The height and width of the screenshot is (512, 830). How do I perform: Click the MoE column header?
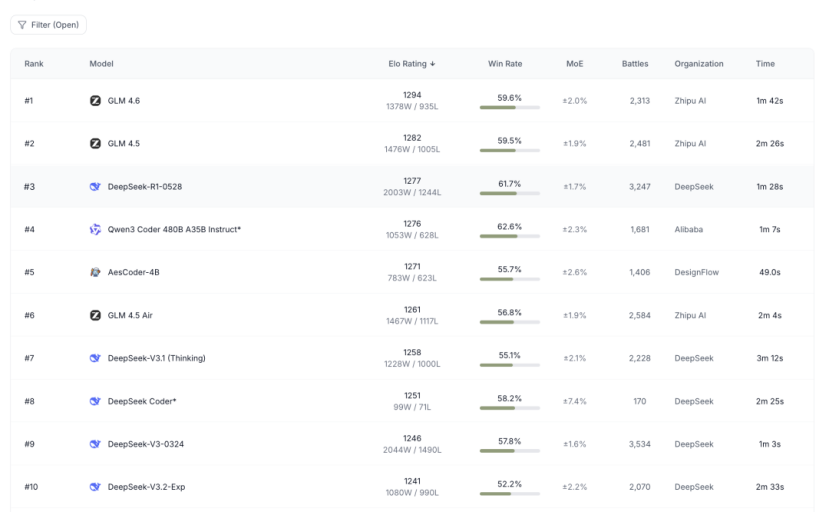pos(574,64)
